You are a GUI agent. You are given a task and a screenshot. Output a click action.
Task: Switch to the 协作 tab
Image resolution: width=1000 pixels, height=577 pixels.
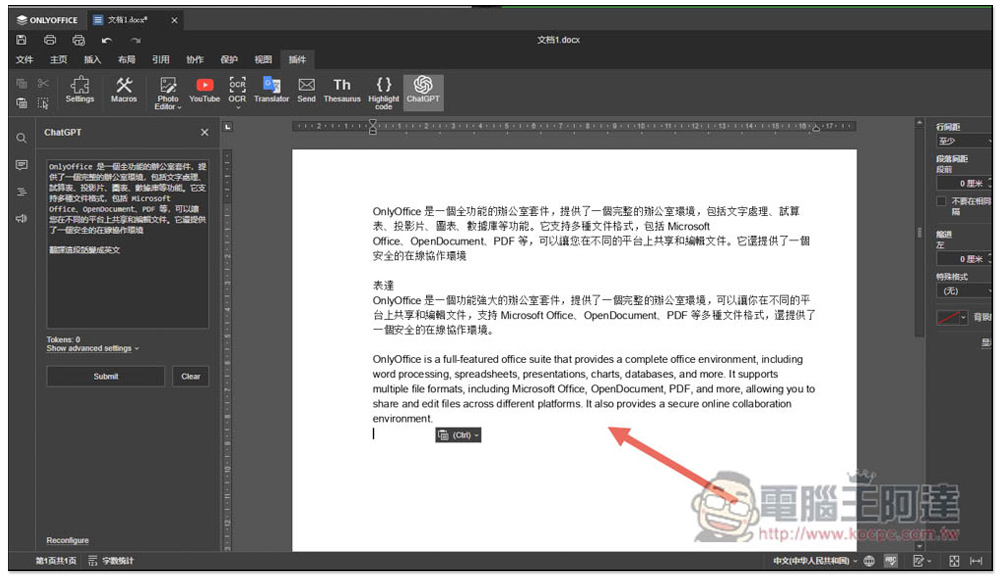click(195, 60)
